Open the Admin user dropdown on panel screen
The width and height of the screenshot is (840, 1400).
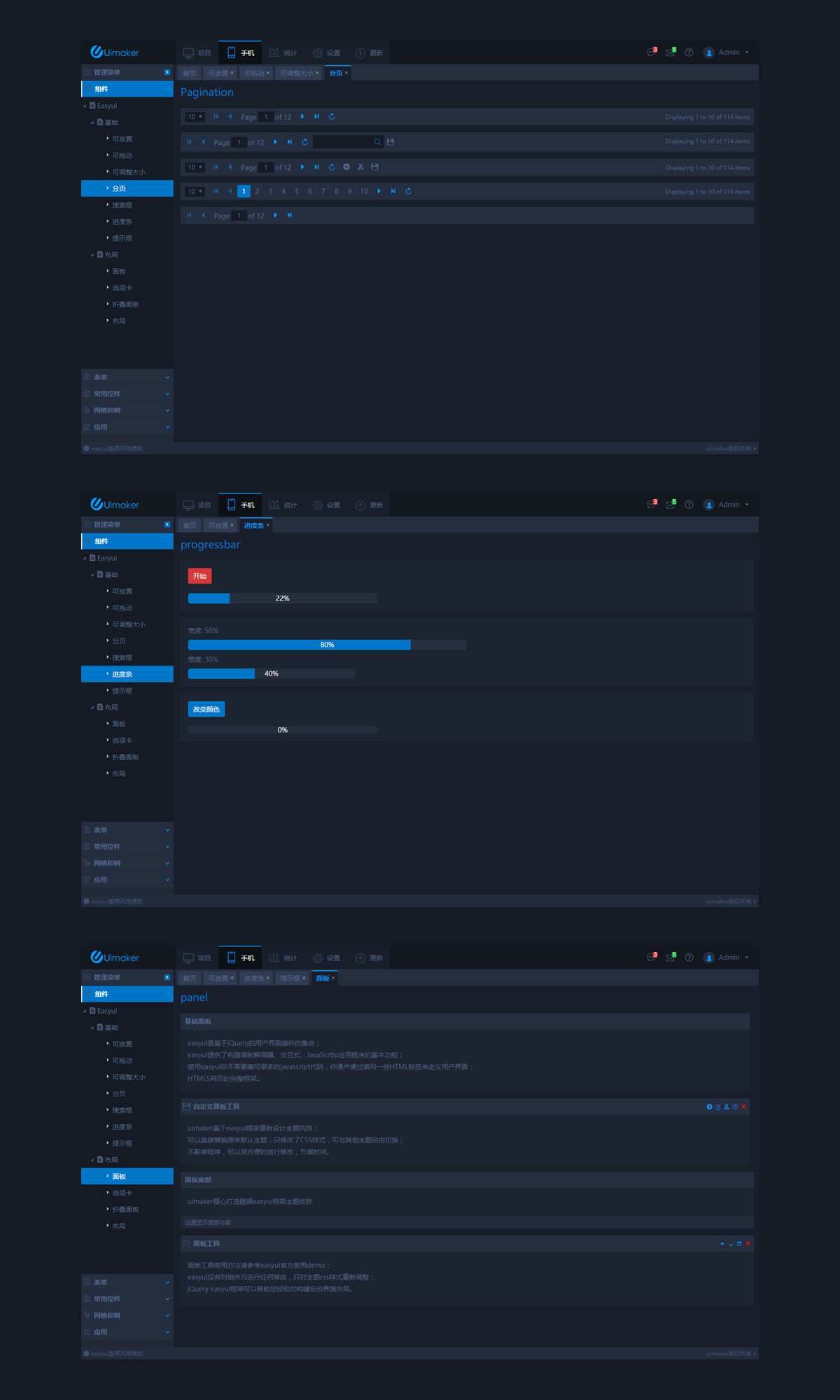click(x=727, y=957)
